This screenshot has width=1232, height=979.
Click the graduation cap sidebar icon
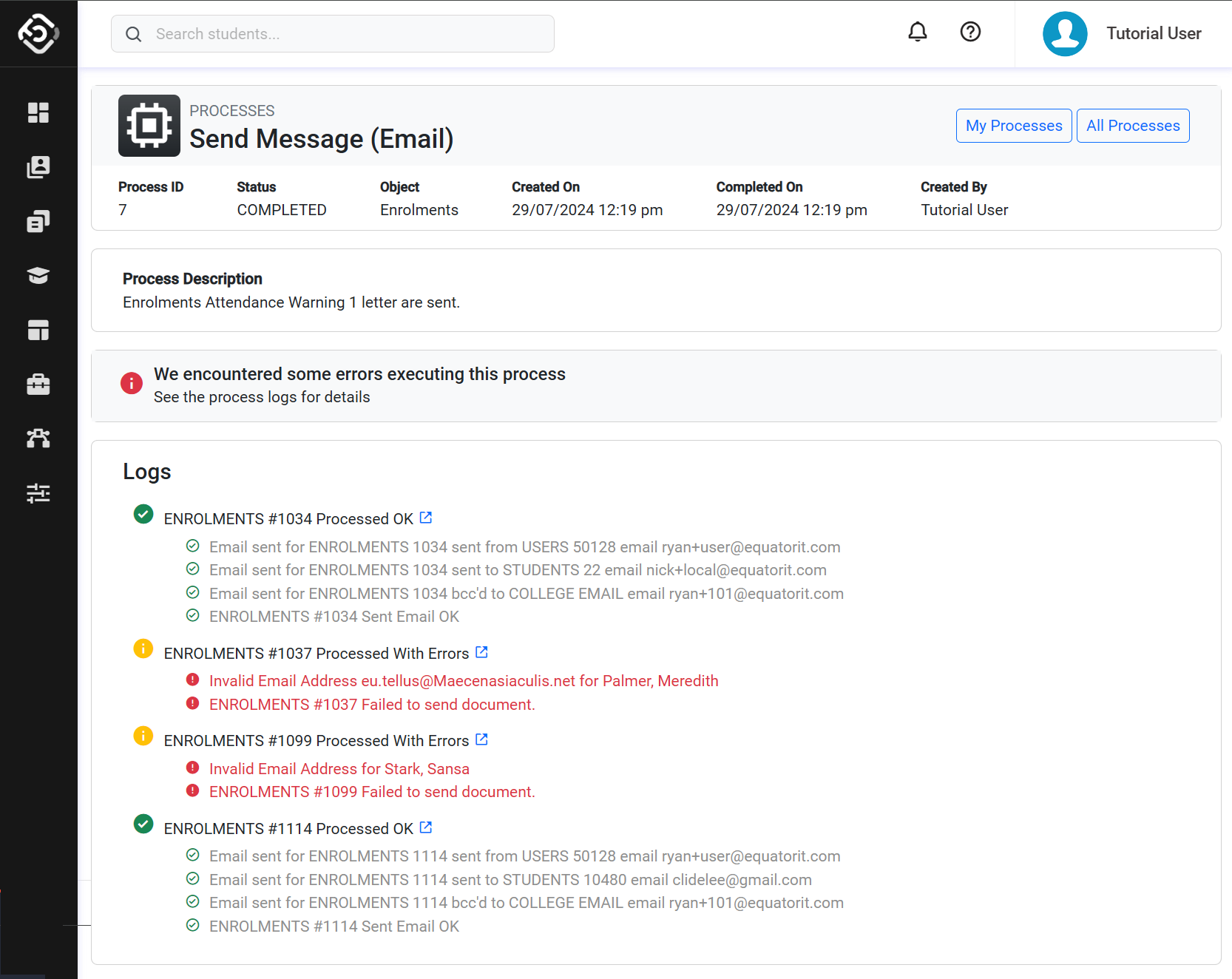pos(38,276)
